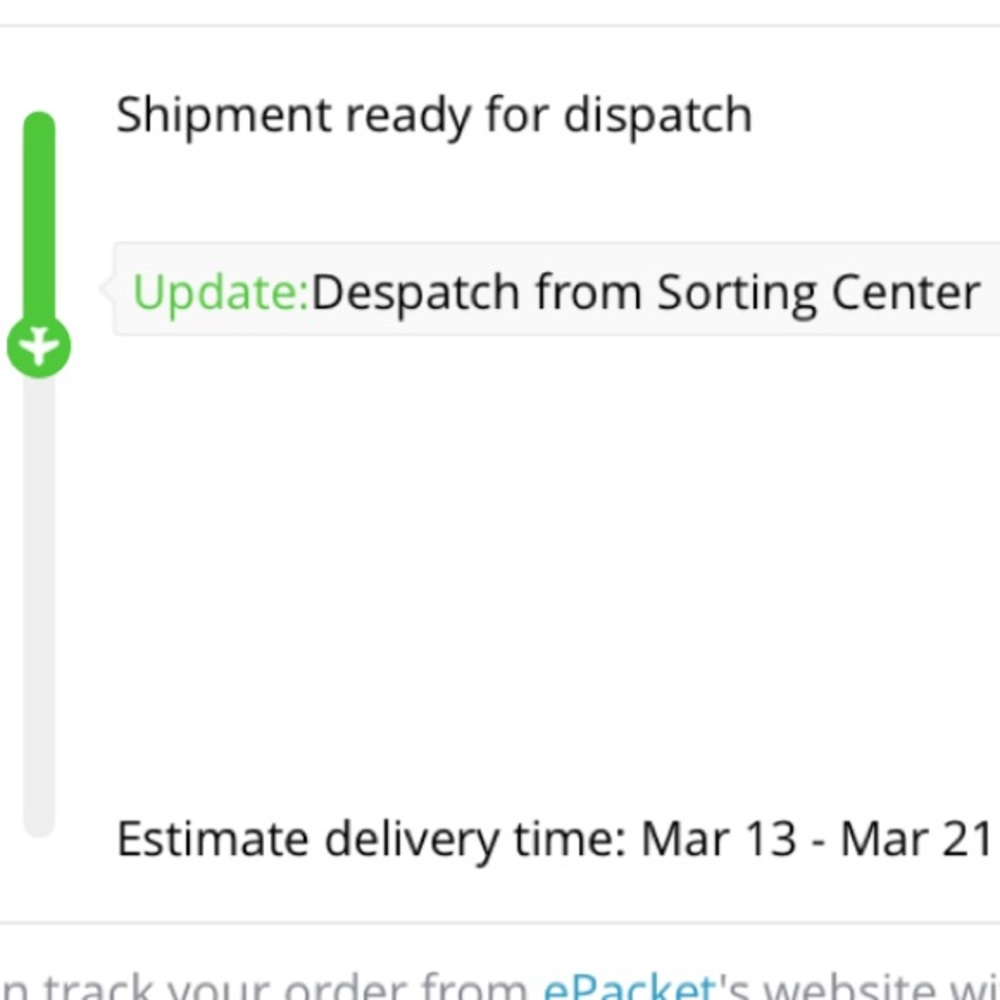Click "Despatch from Sorting Center" update text
This screenshot has width=1000, height=1000.
coord(645,293)
